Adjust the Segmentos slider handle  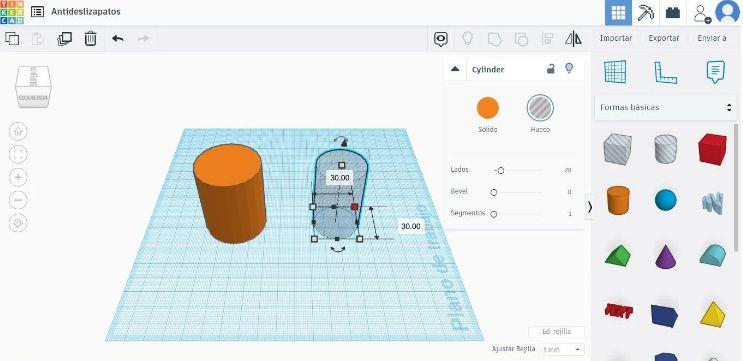click(x=494, y=214)
